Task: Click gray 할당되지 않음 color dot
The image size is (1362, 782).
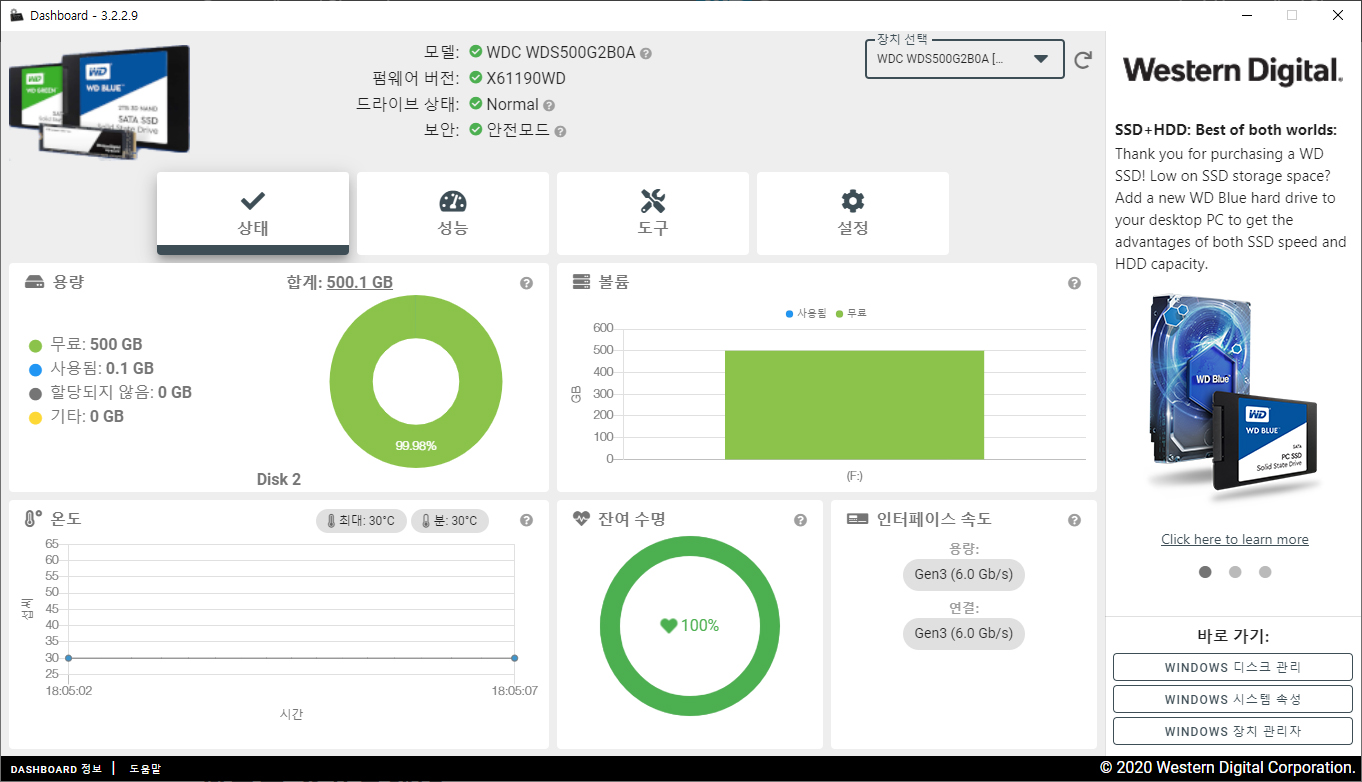Action: coord(36,393)
